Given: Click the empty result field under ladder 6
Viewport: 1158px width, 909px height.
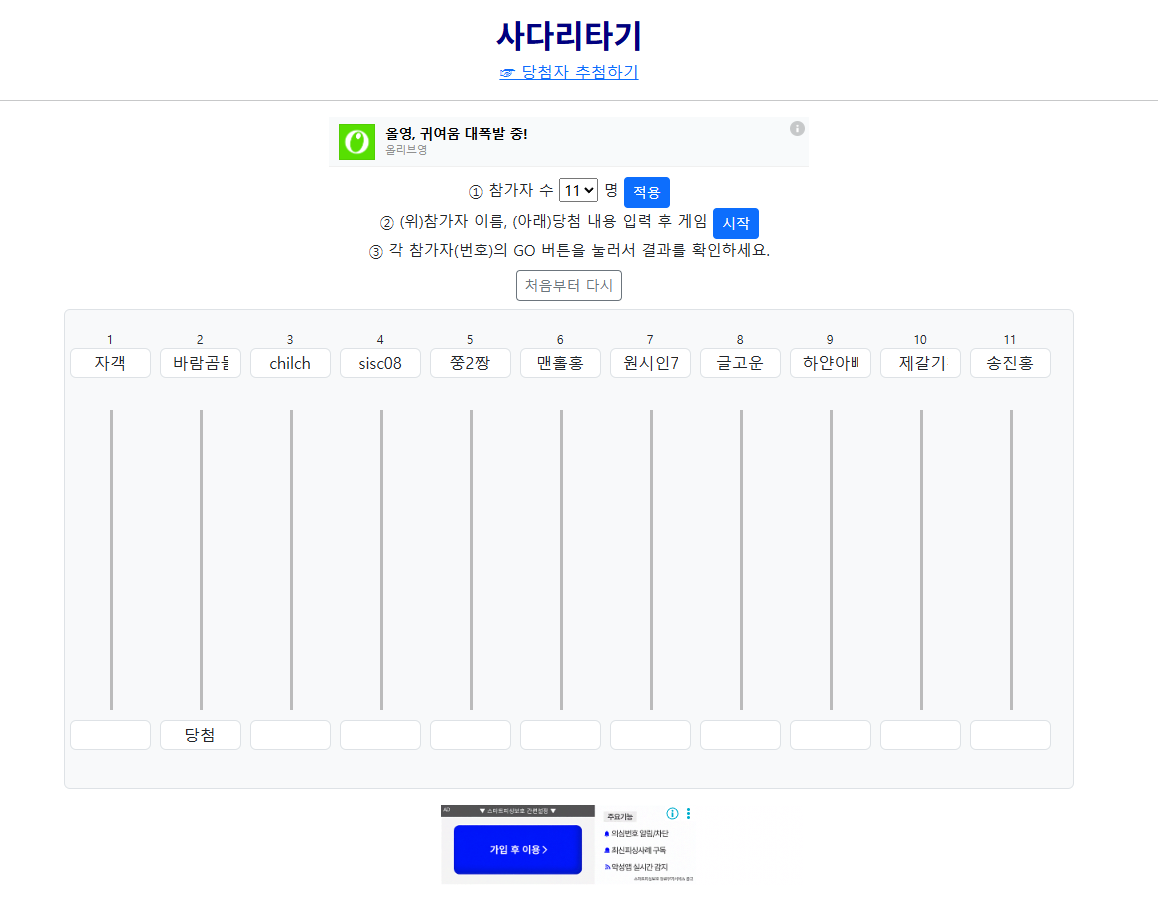Looking at the screenshot, I should click(x=561, y=735).
